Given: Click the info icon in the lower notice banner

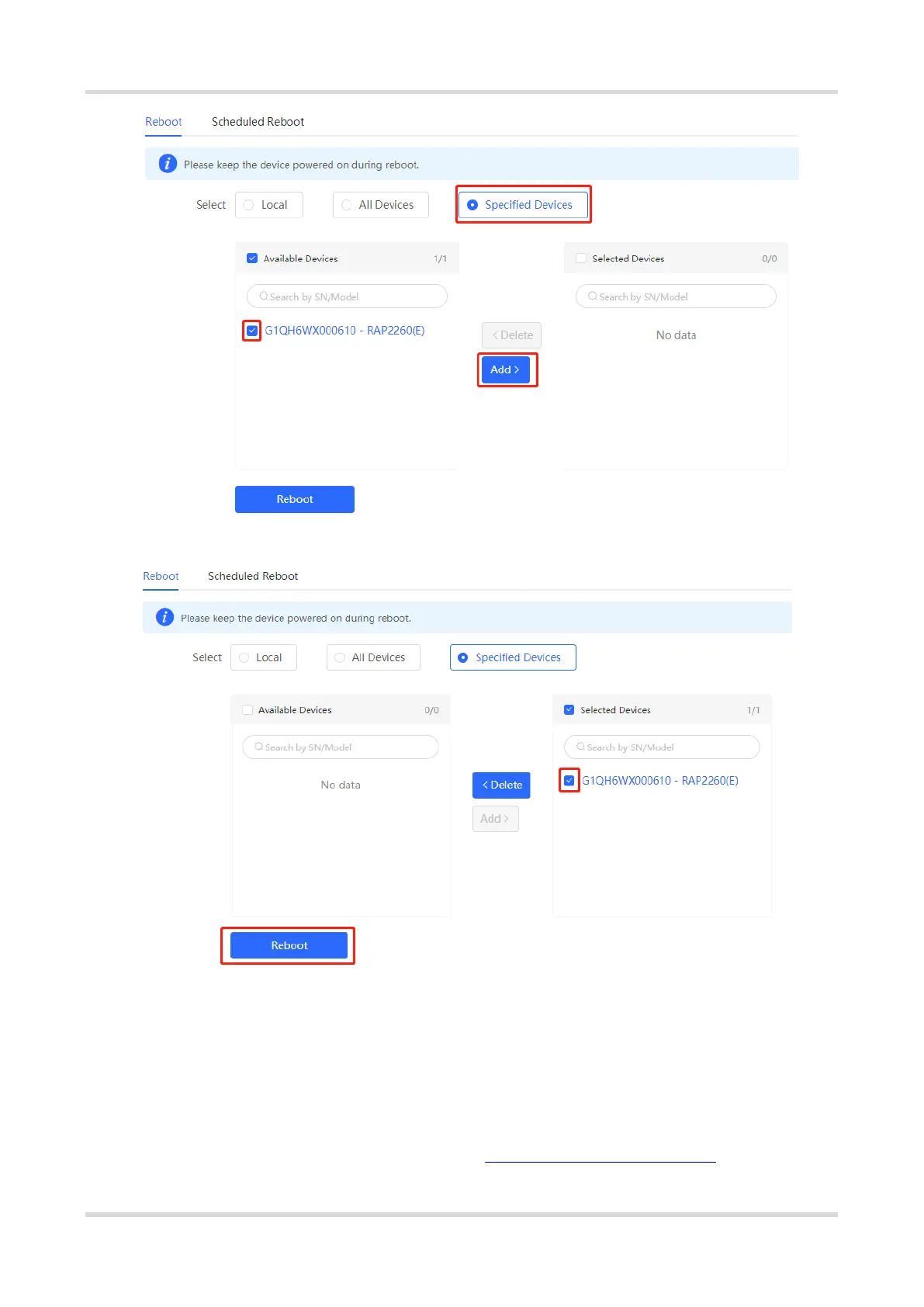Looking at the screenshot, I should click(x=164, y=617).
